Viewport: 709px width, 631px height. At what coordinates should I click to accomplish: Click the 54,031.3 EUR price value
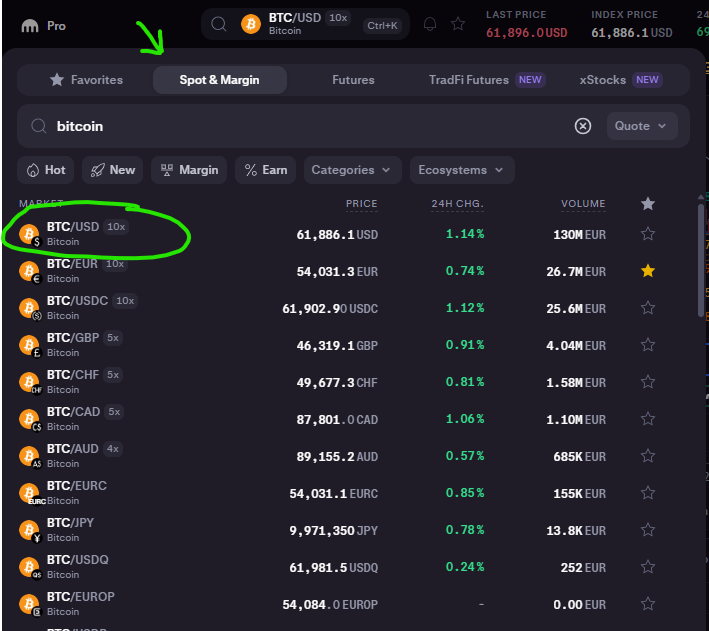click(337, 272)
